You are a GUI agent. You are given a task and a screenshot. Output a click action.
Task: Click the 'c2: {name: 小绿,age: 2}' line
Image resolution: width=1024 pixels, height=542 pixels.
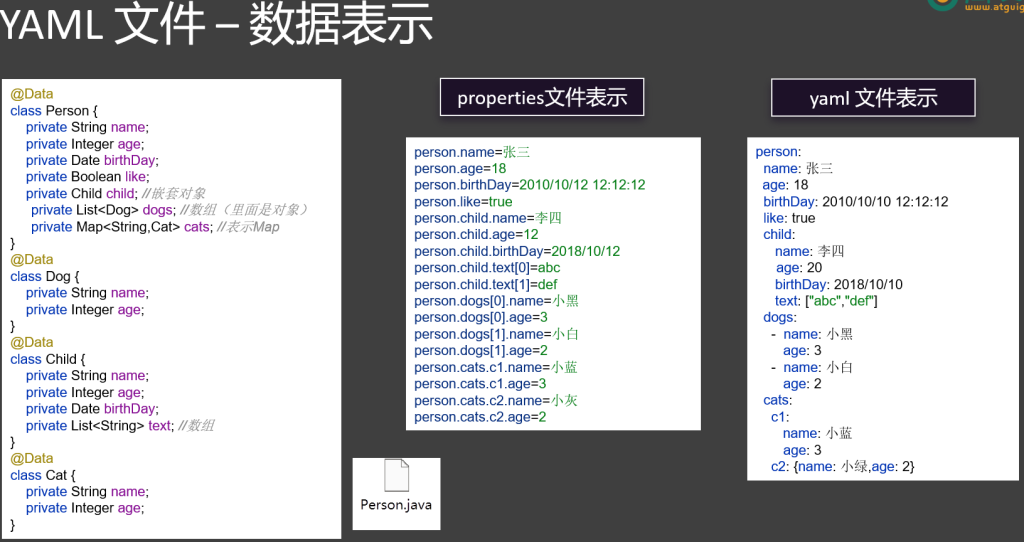(x=842, y=466)
